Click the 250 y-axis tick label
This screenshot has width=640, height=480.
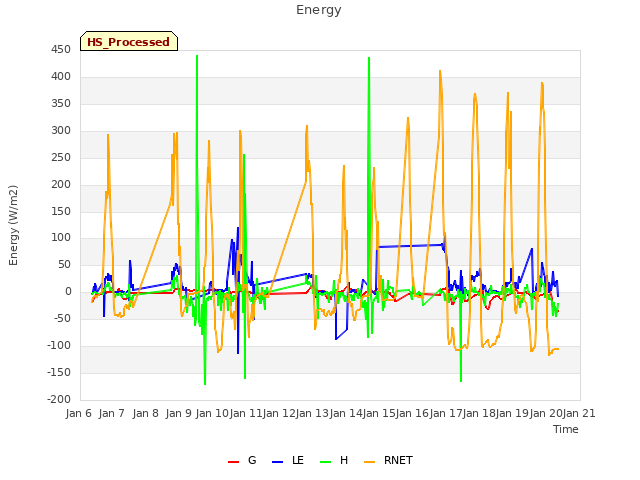(x=61, y=157)
